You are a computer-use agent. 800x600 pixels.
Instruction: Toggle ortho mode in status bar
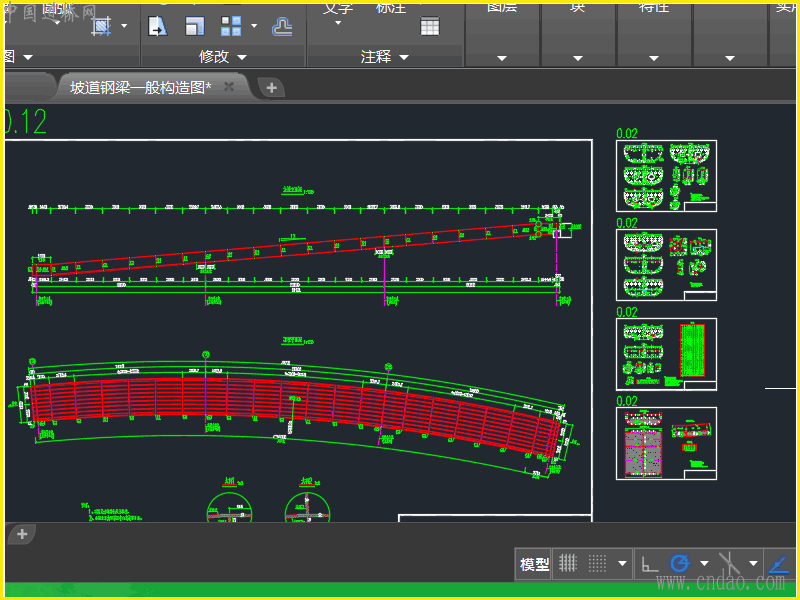coord(650,563)
